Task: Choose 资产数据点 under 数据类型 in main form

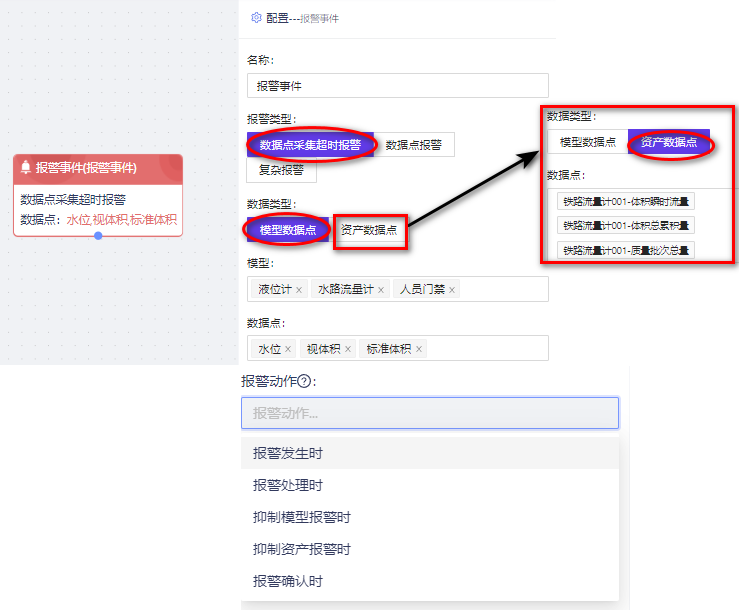Action: pyautogui.click(x=370, y=230)
